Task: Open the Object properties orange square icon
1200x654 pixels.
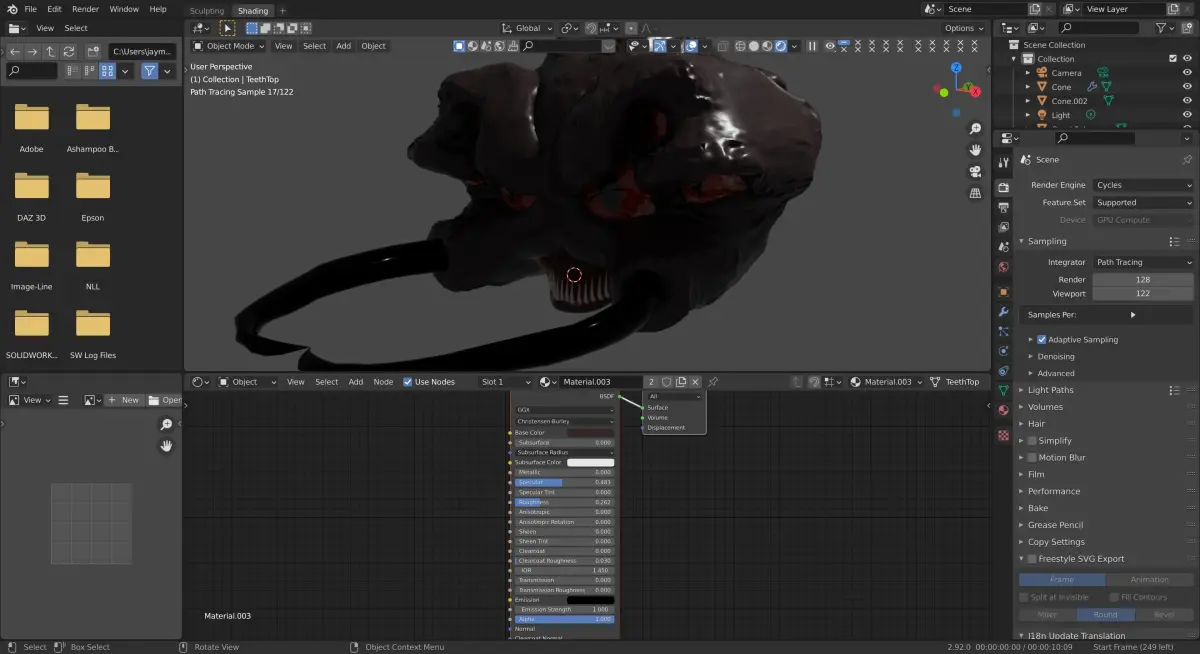Action: [x=1003, y=292]
